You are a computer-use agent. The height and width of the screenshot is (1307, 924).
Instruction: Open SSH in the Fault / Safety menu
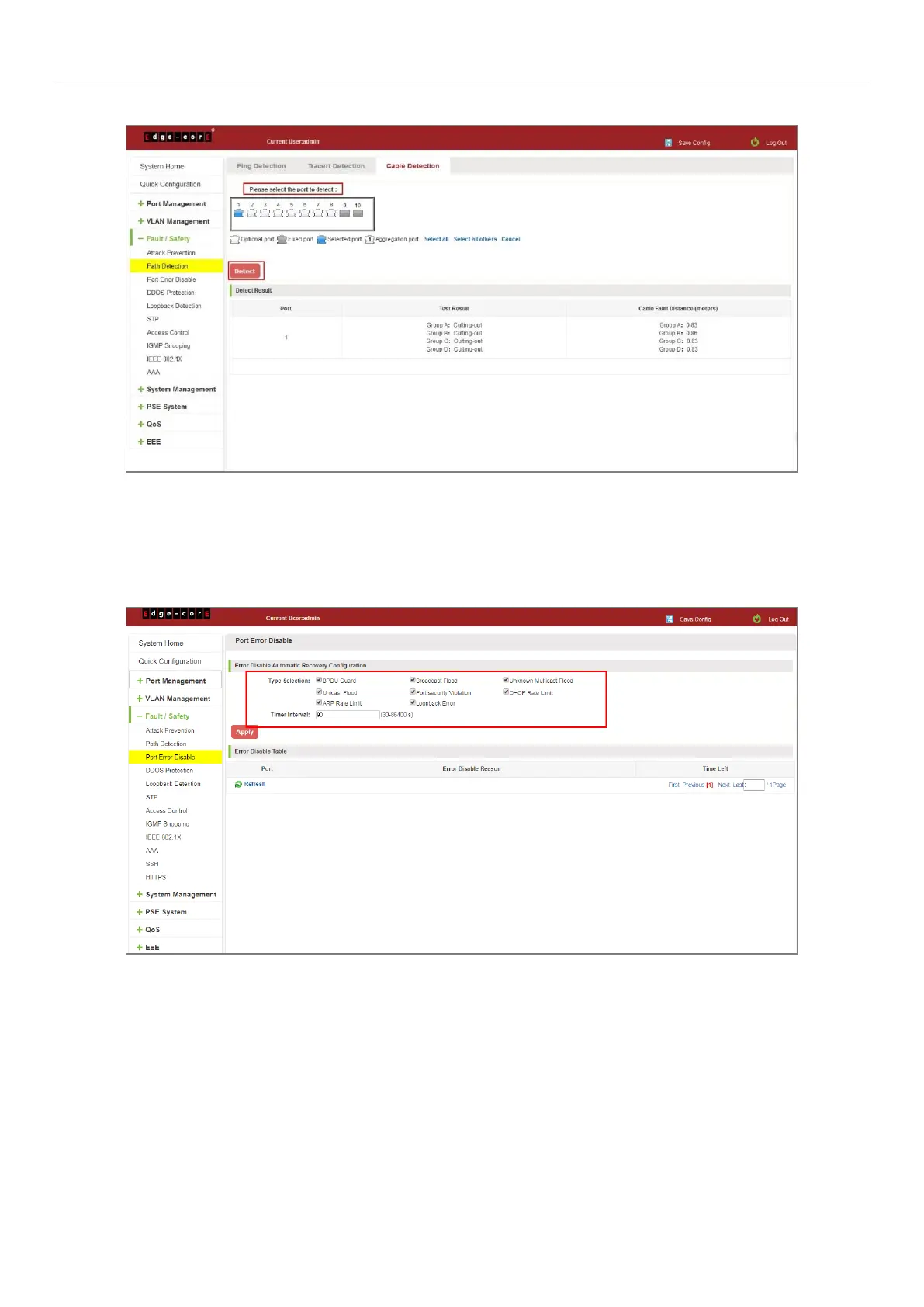point(152,864)
